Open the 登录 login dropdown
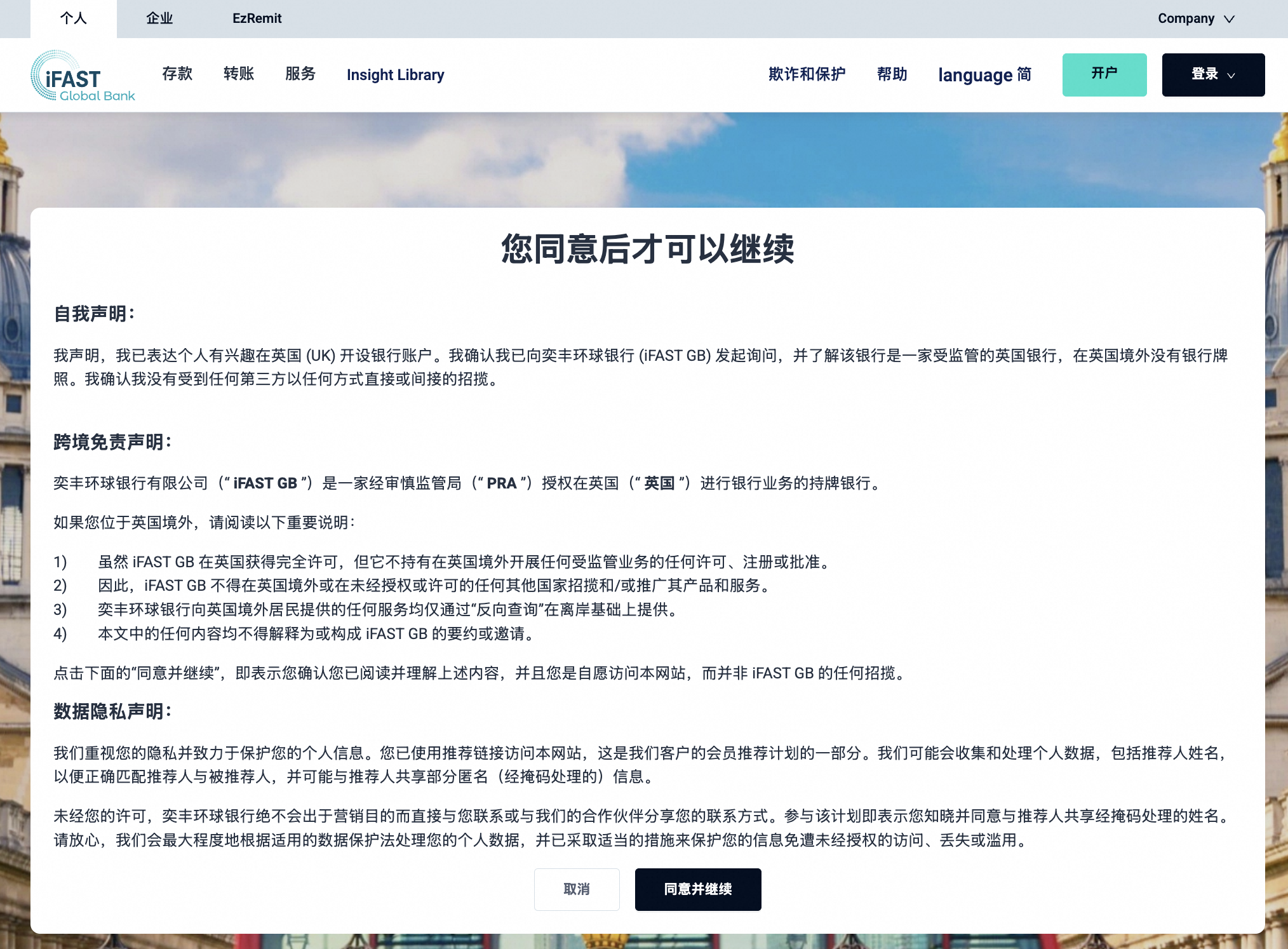This screenshot has width=1288, height=949. click(x=1212, y=75)
